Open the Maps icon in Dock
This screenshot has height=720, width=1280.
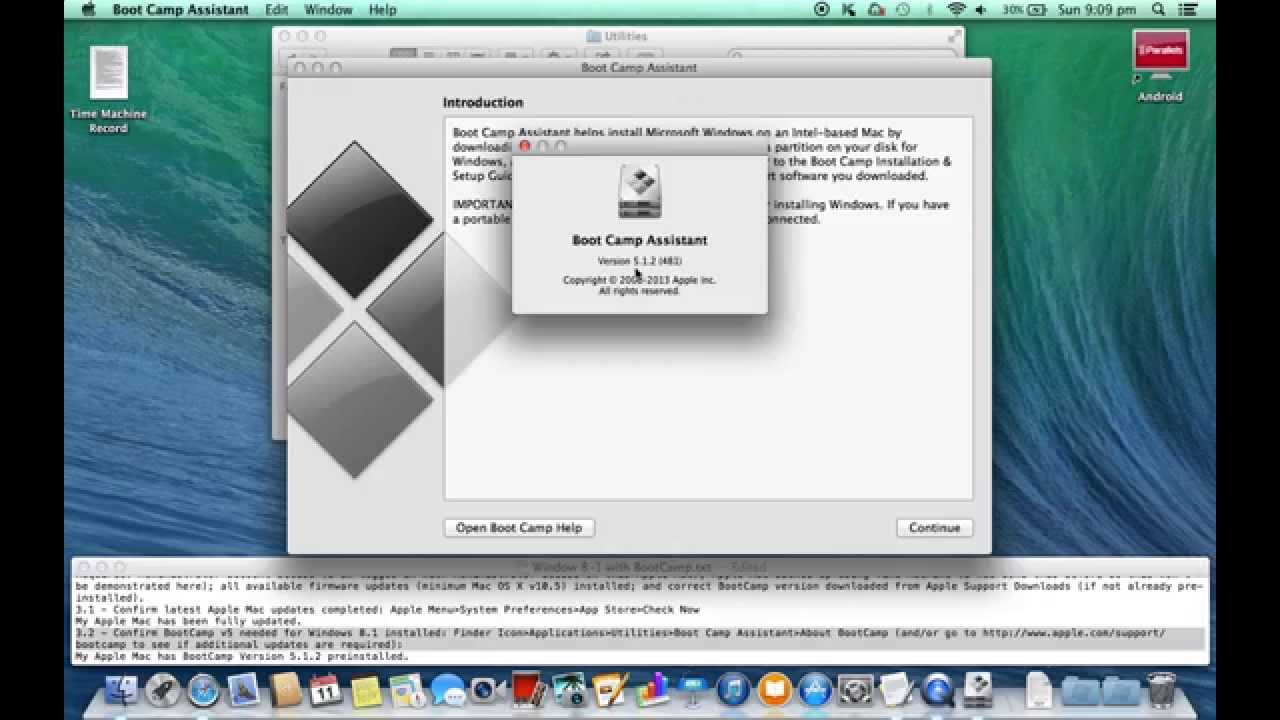pos(407,692)
